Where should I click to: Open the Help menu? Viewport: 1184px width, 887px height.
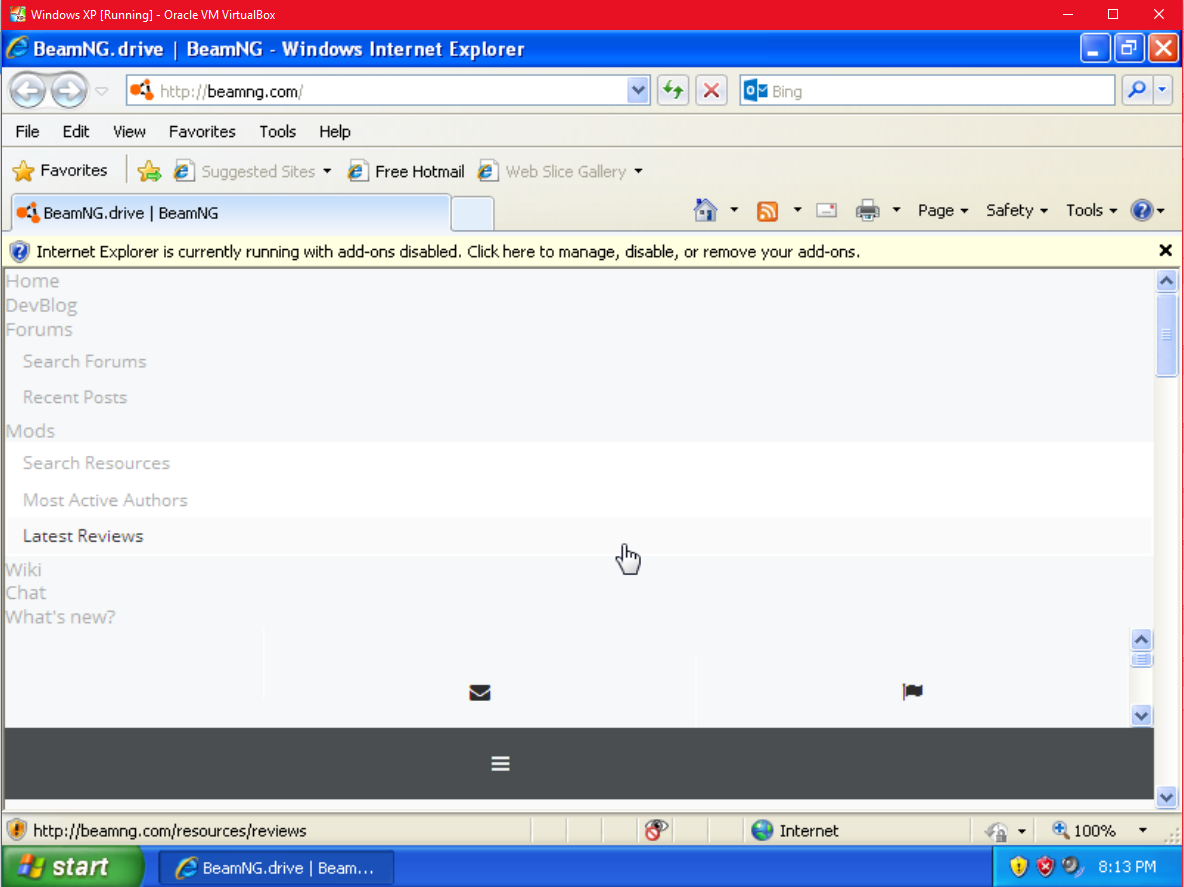335,131
